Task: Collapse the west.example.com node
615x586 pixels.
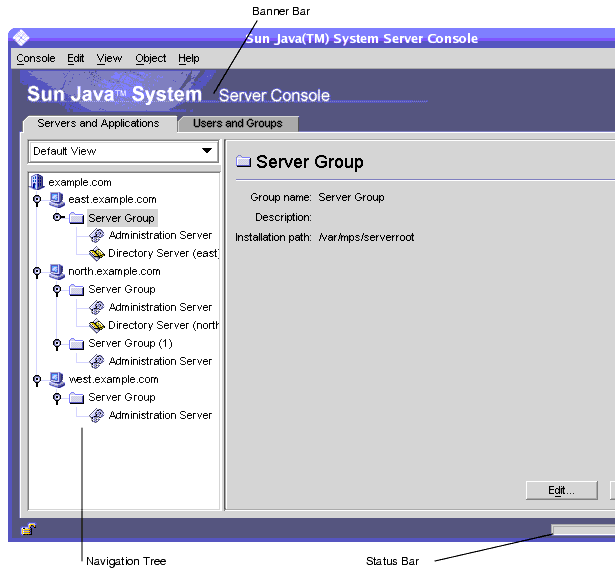Action: pos(37,380)
